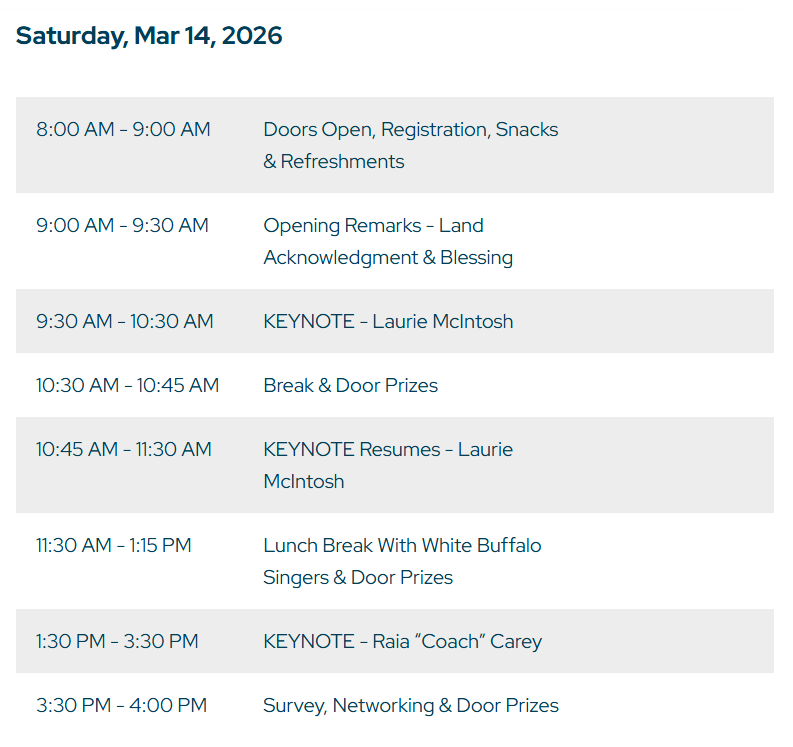The width and height of the screenshot is (793, 747).
Task: Select the 3:30 PM - 4:00 PM time slot
Action: (x=121, y=706)
